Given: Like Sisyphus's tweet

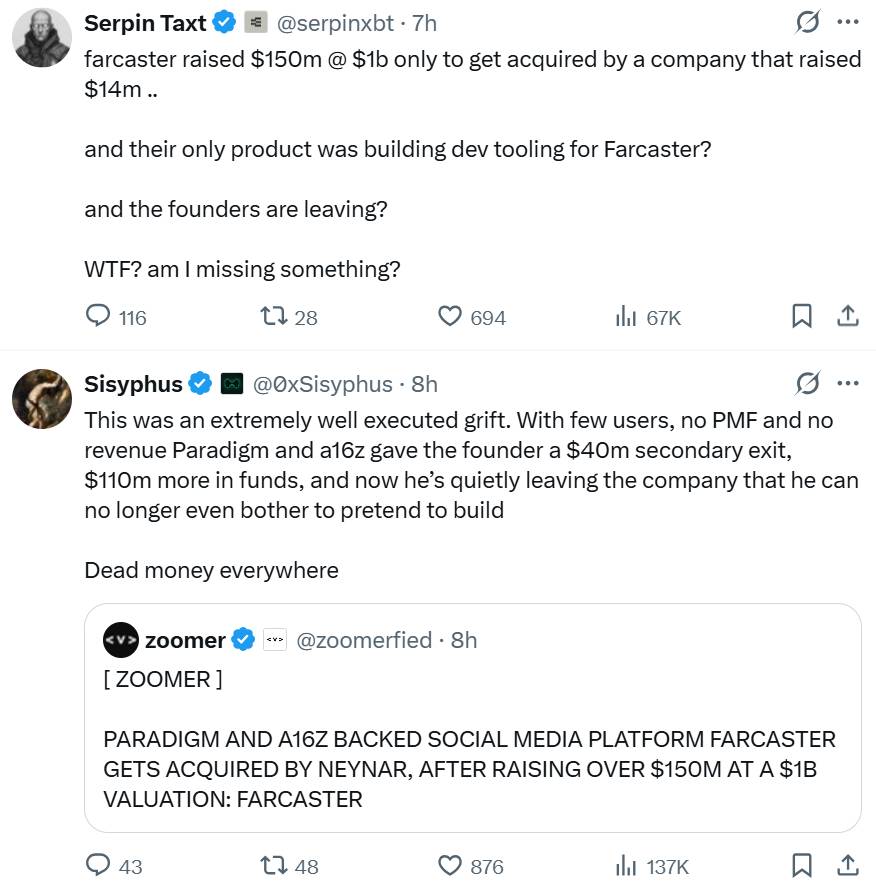Looking at the screenshot, I should (451, 865).
